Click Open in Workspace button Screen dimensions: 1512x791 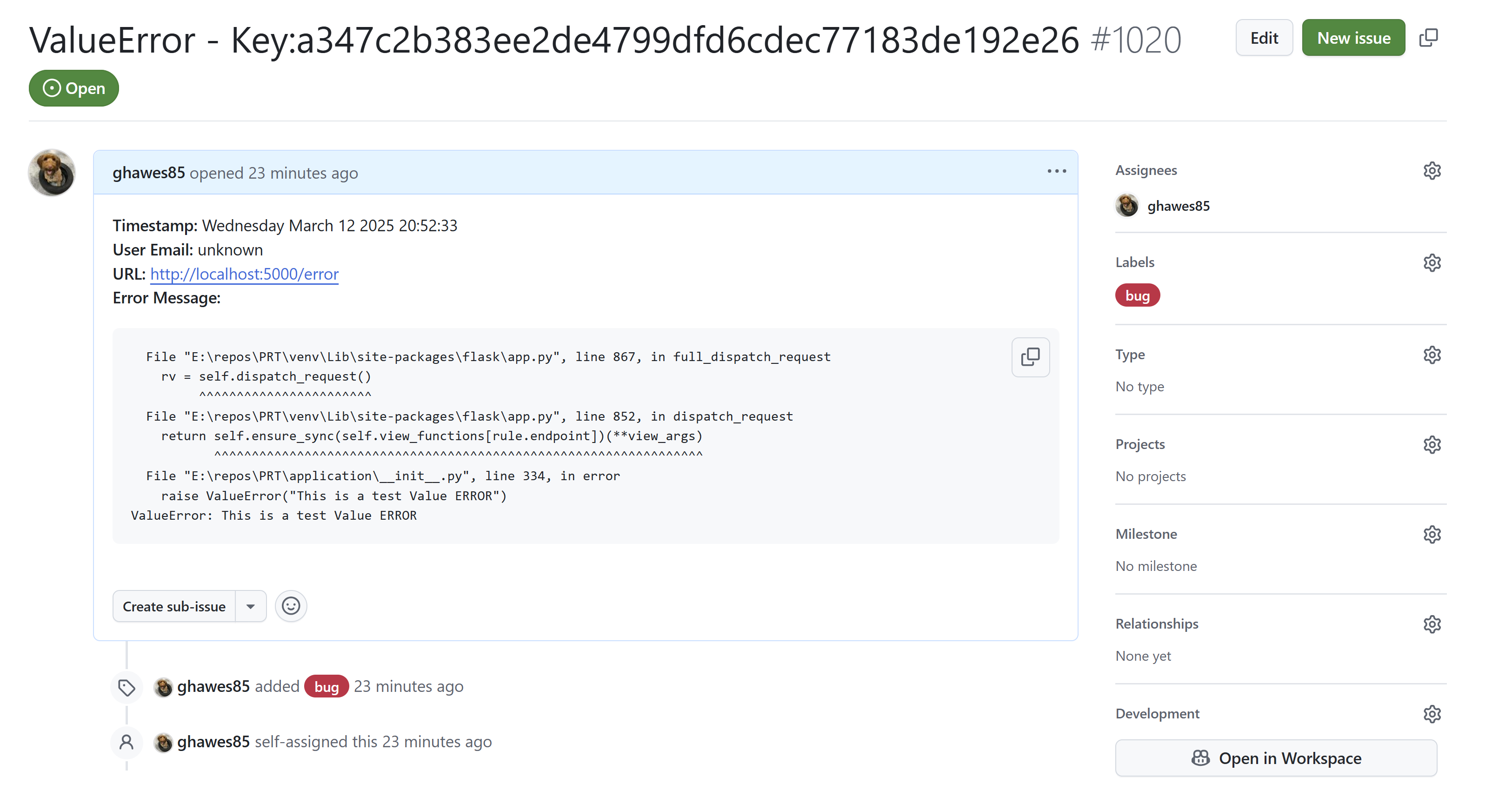click(x=1276, y=758)
